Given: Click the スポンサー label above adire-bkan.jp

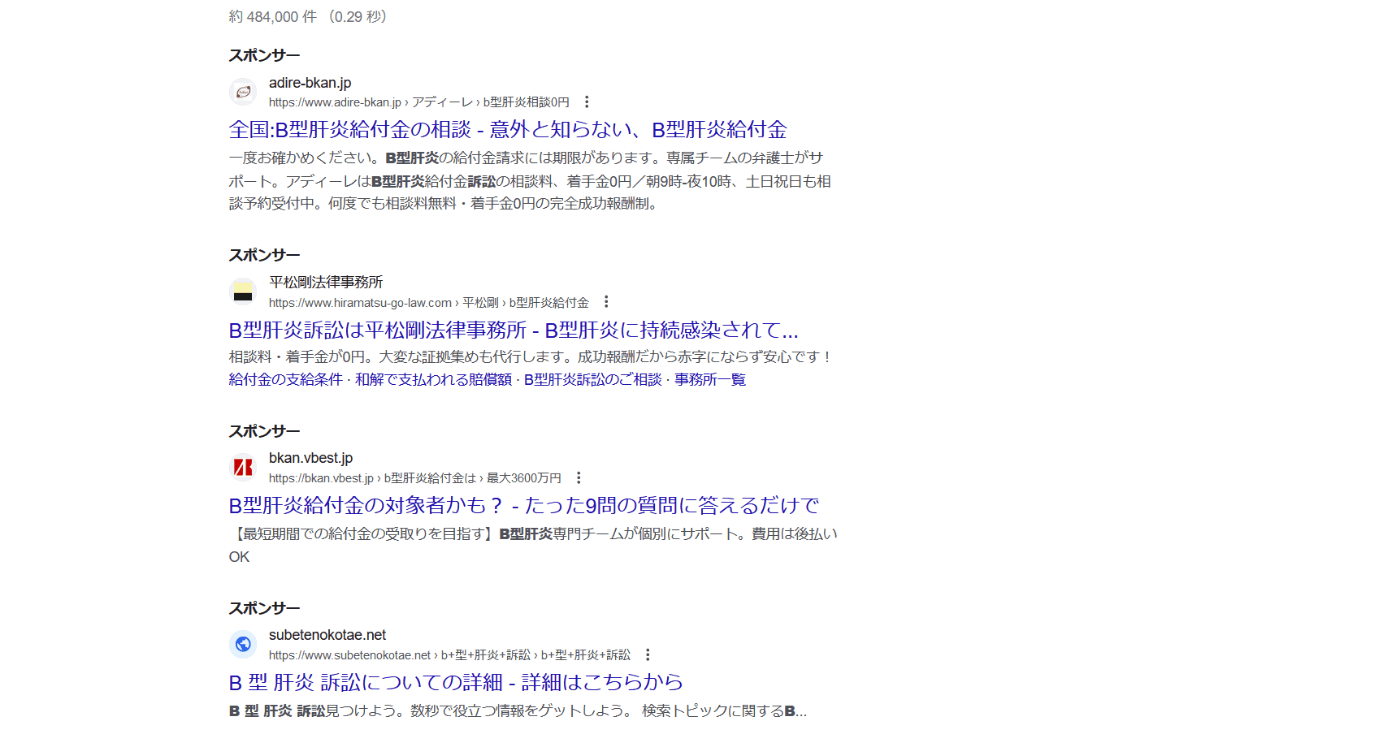Looking at the screenshot, I should click(264, 55).
